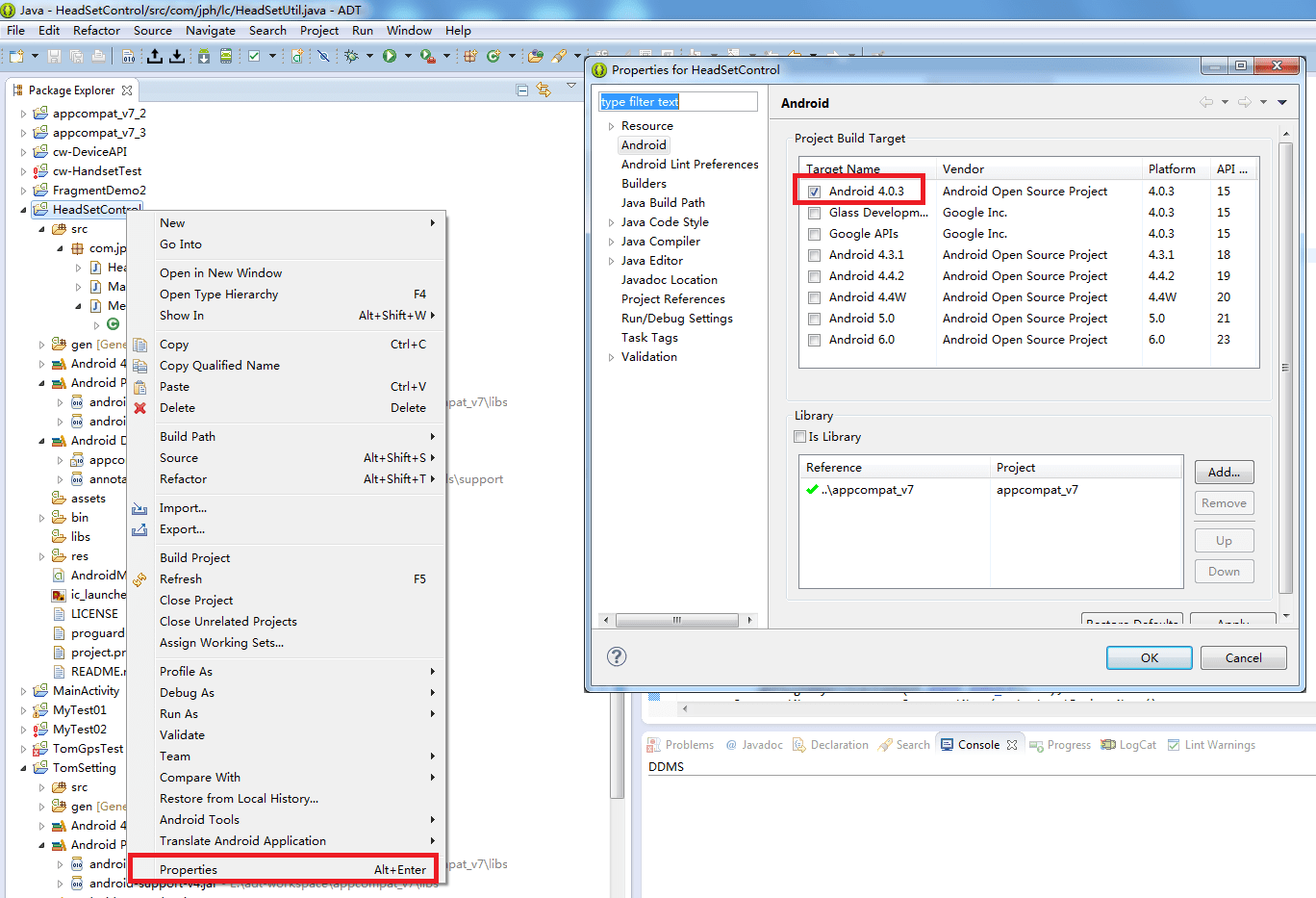The height and width of the screenshot is (898, 1316).
Task: Click the help question mark in Properties dialog
Action: [617, 656]
